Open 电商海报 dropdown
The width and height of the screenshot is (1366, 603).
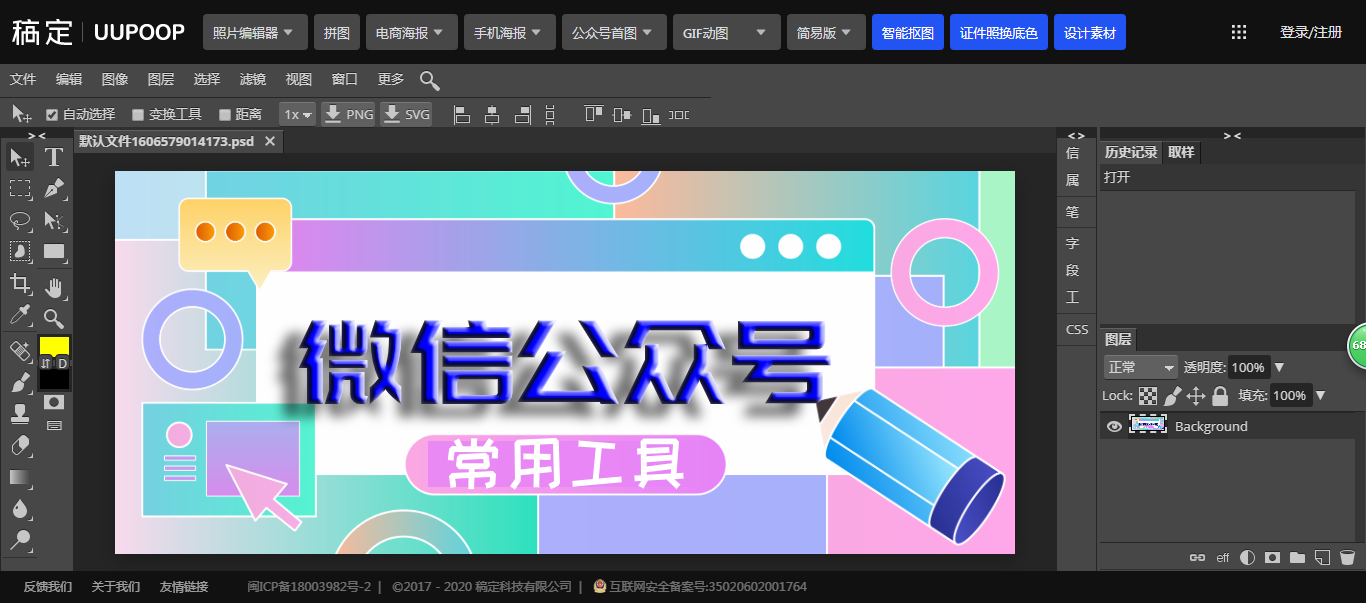pyautogui.click(x=411, y=32)
